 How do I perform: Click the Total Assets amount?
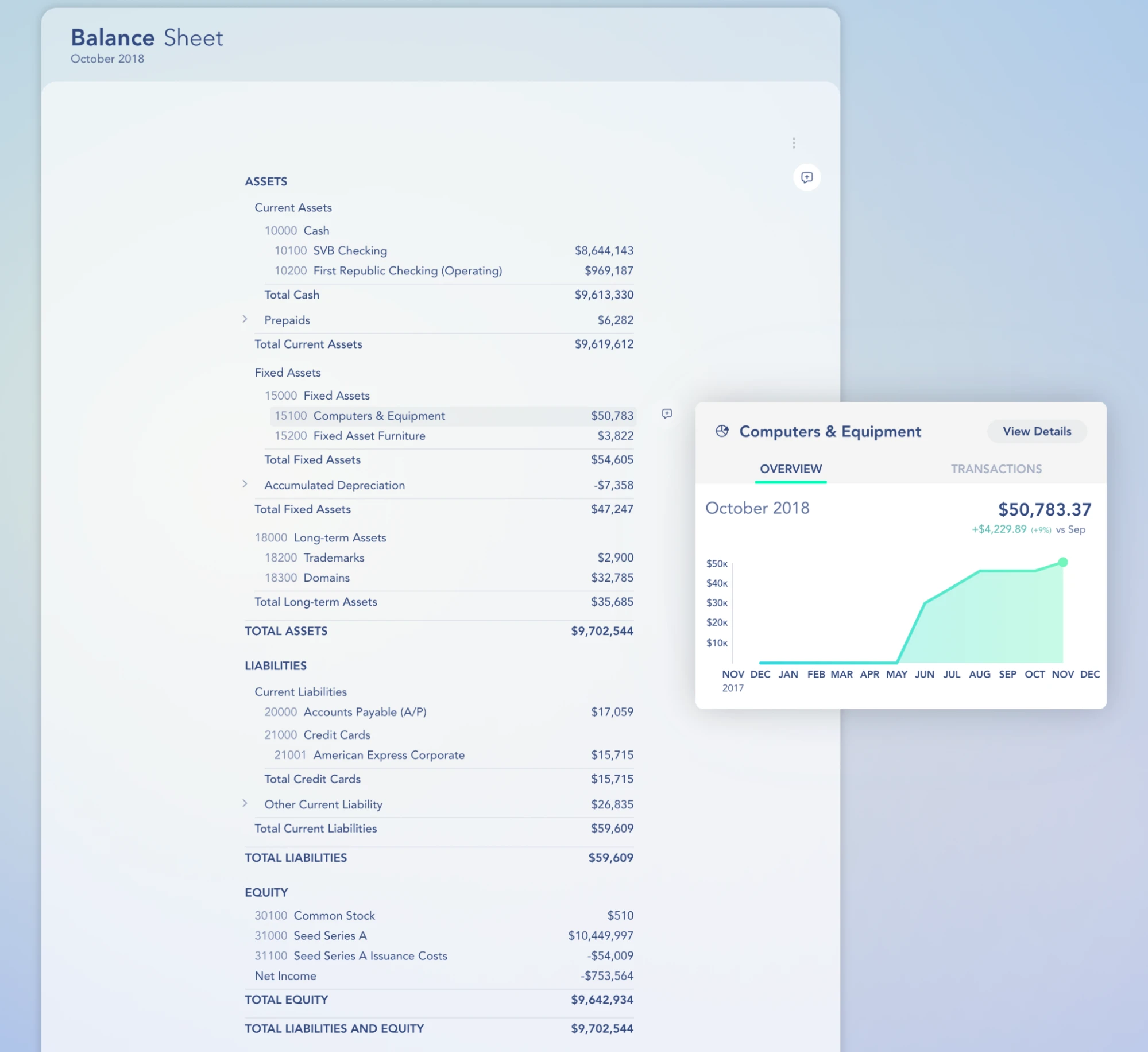pos(601,630)
